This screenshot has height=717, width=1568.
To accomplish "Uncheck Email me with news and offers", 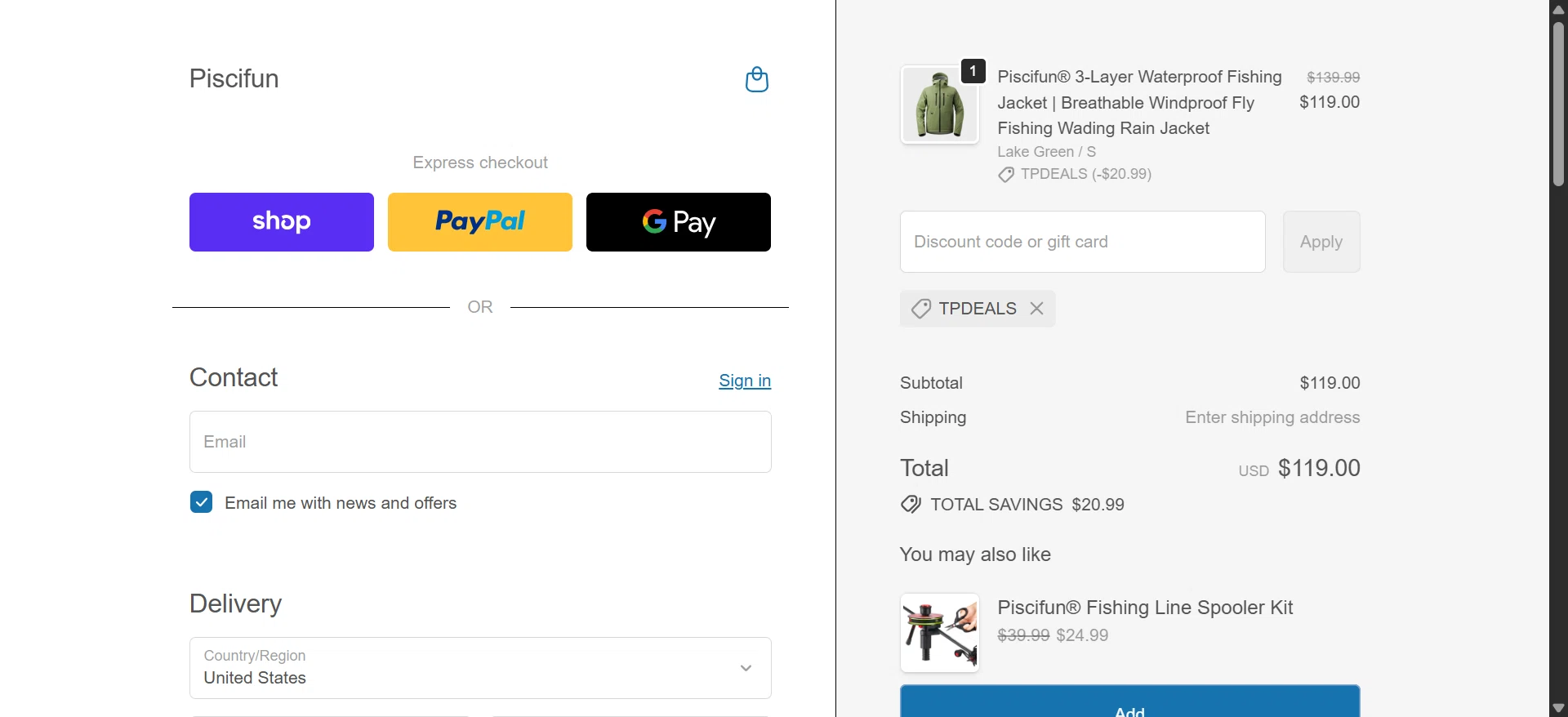I will click(x=202, y=502).
